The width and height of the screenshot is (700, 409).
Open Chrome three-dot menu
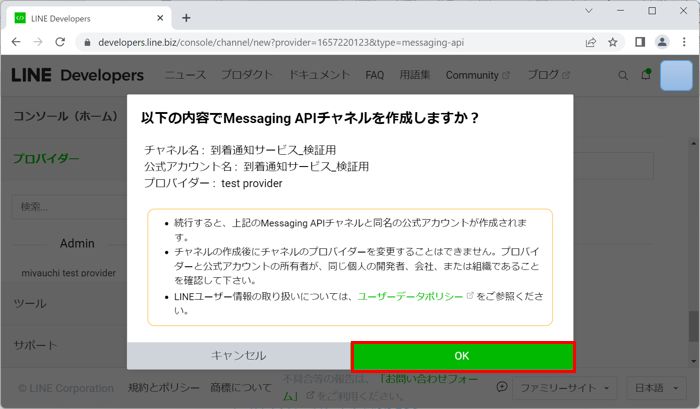(684, 42)
